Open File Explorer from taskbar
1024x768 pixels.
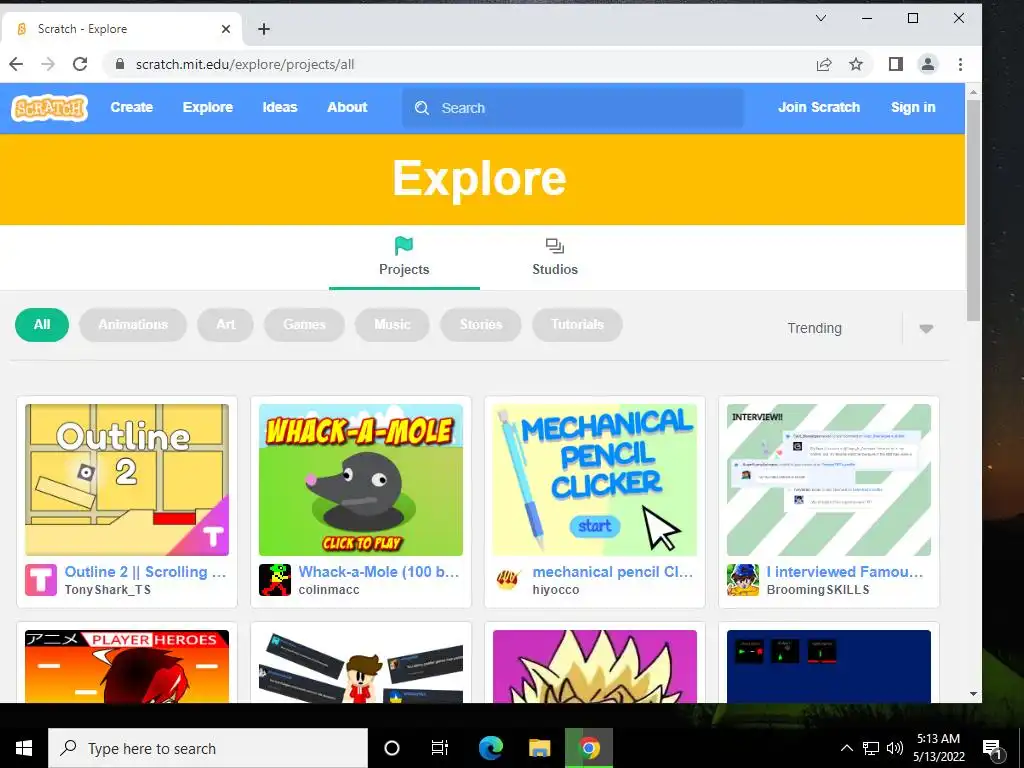[x=539, y=748]
